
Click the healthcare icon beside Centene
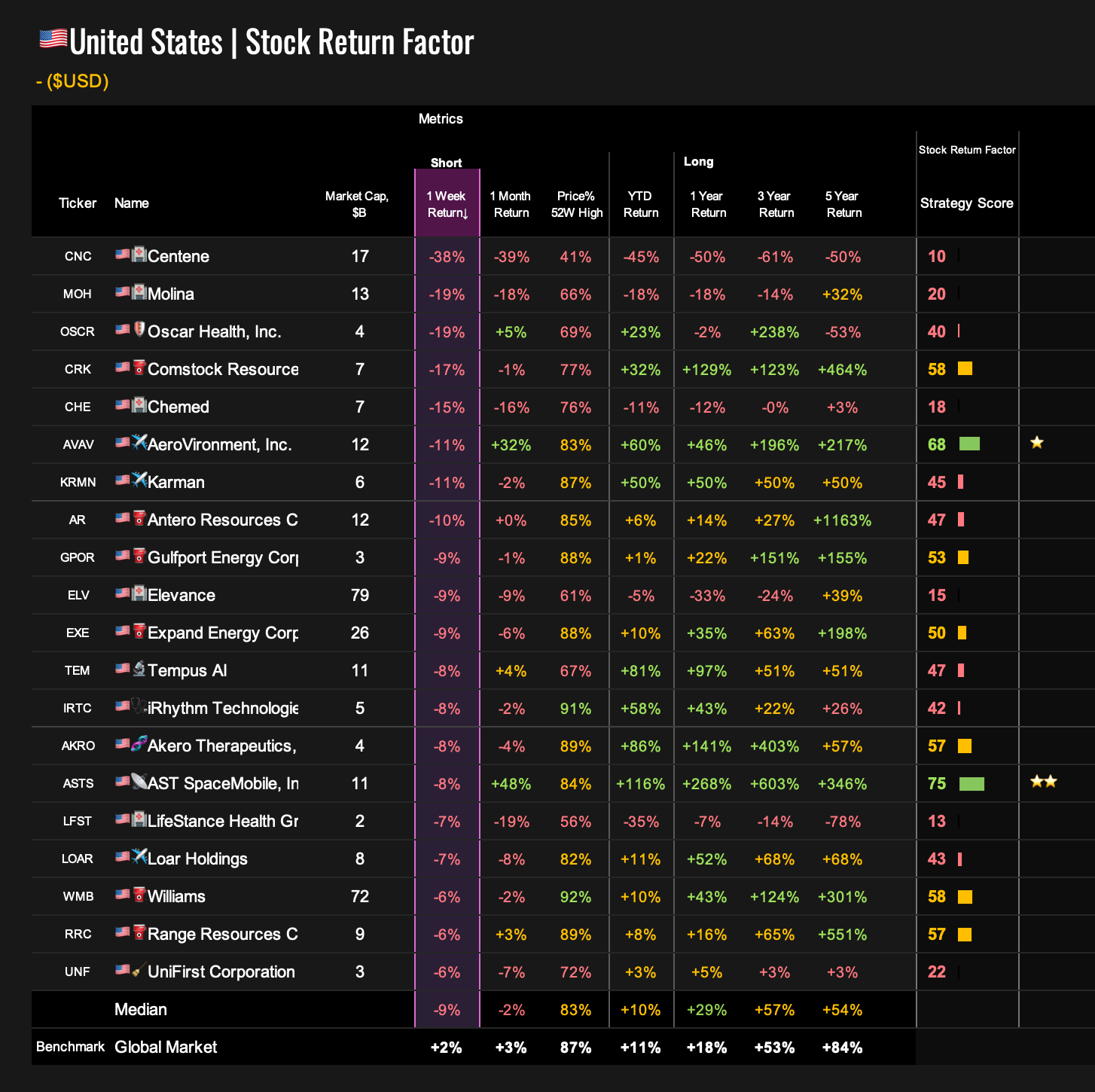(x=139, y=254)
